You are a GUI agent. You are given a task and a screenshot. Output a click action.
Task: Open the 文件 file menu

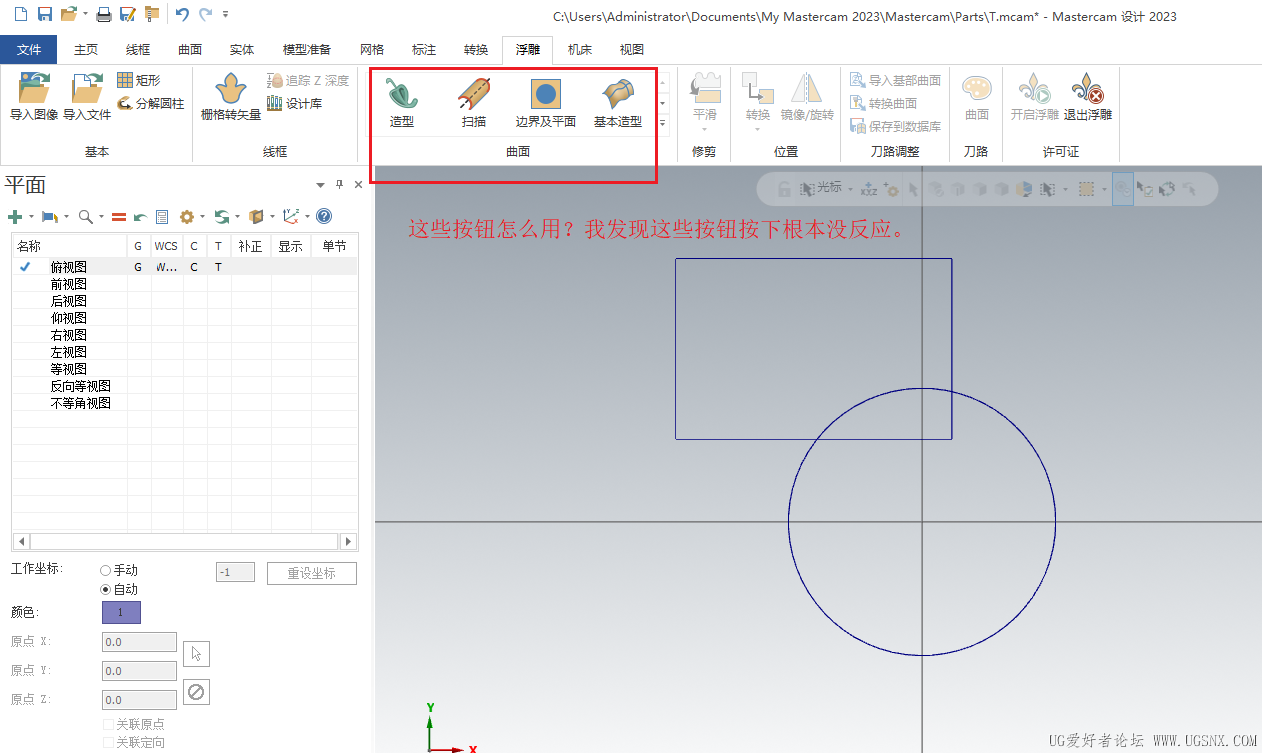click(29, 49)
